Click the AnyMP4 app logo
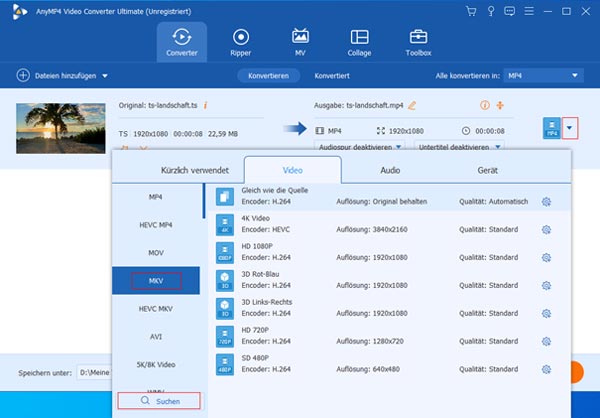This screenshot has height=418, width=600. [x=19, y=11]
